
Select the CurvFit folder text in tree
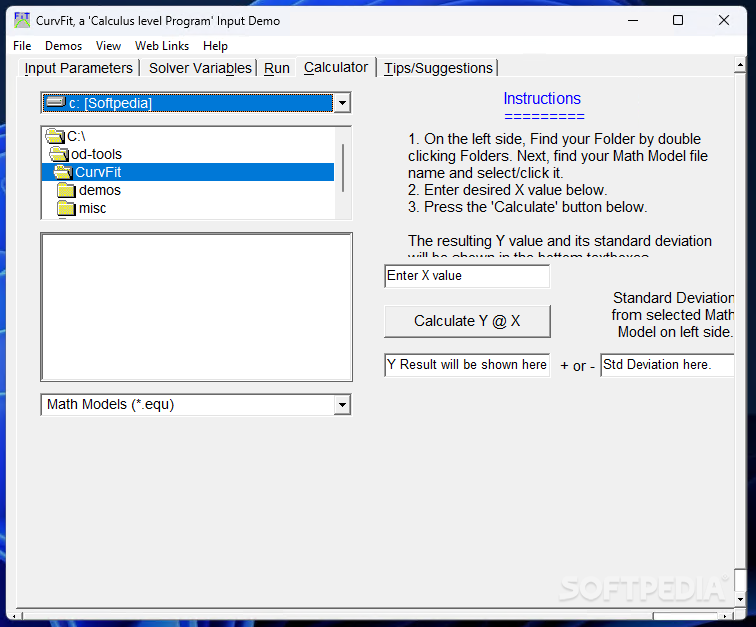[x=98, y=172]
